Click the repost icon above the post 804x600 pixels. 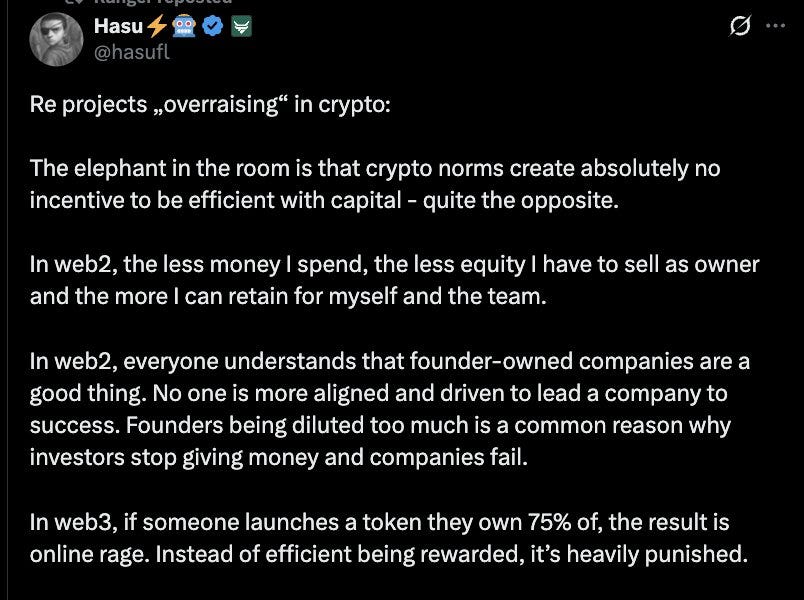pos(72,3)
